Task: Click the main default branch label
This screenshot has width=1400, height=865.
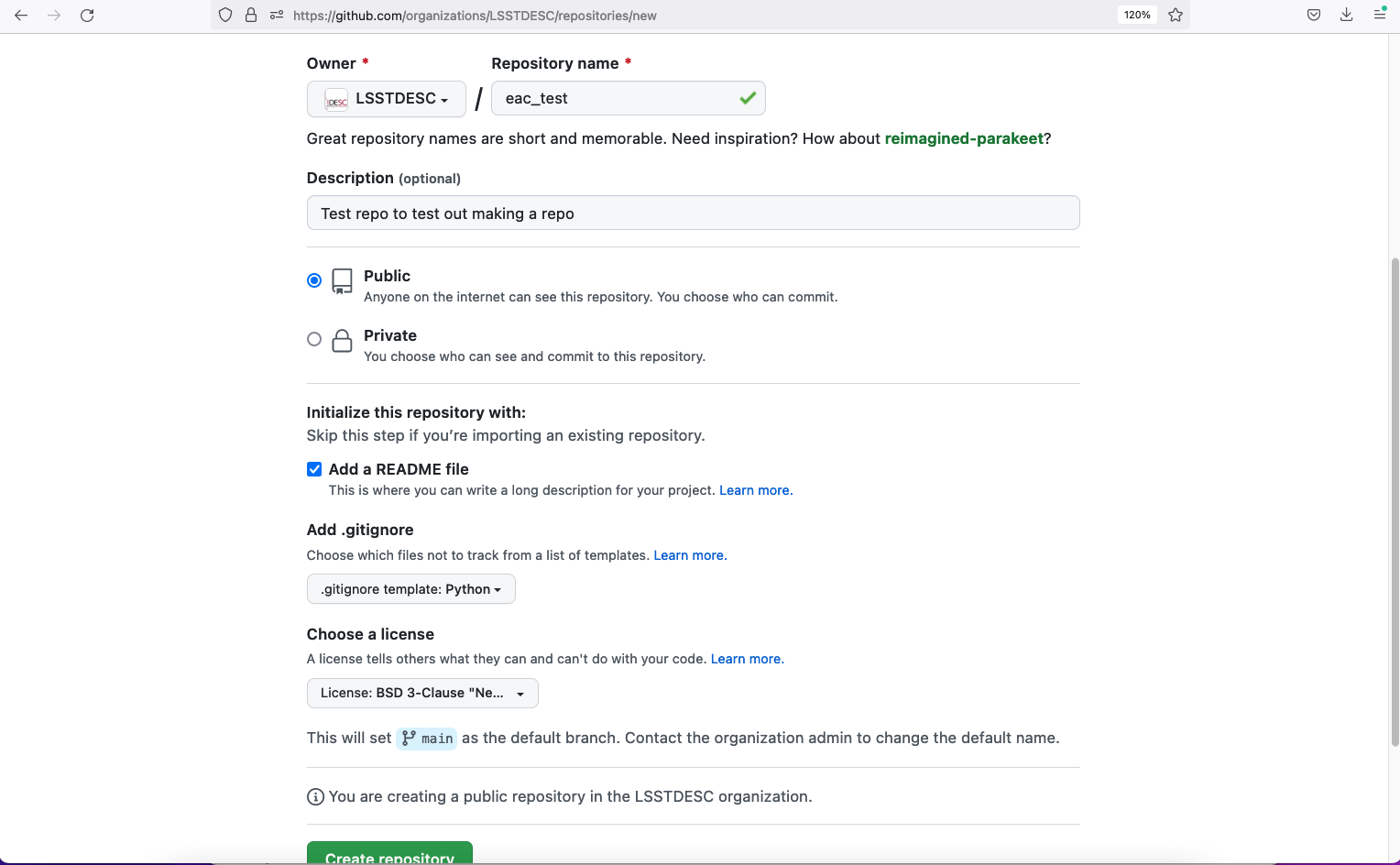Action: pyautogui.click(x=427, y=739)
